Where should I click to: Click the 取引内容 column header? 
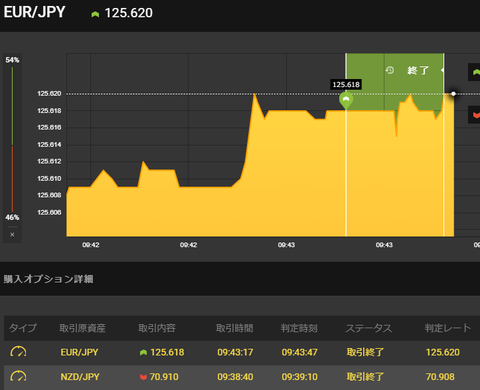pyautogui.click(x=157, y=328)
